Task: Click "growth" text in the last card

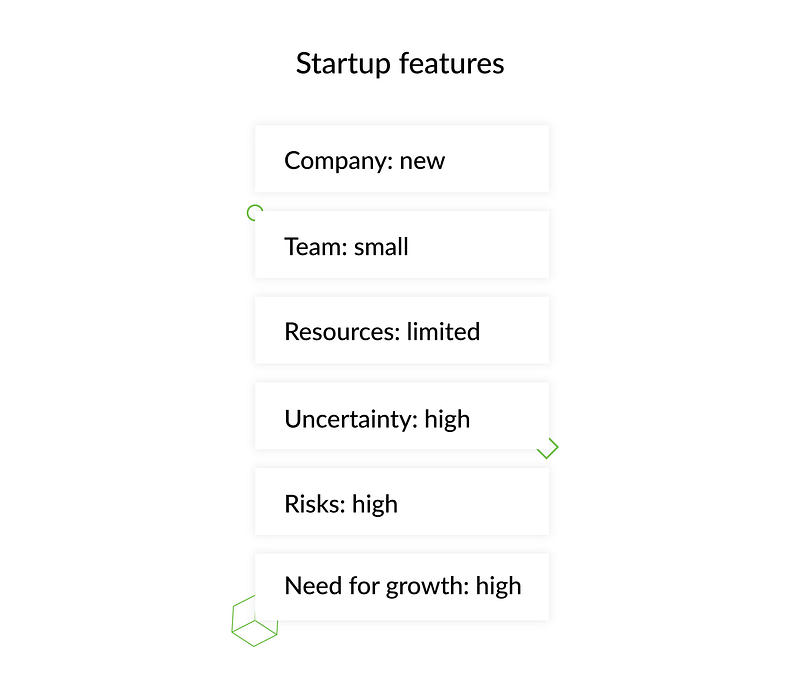Action: tap(428, 587)
